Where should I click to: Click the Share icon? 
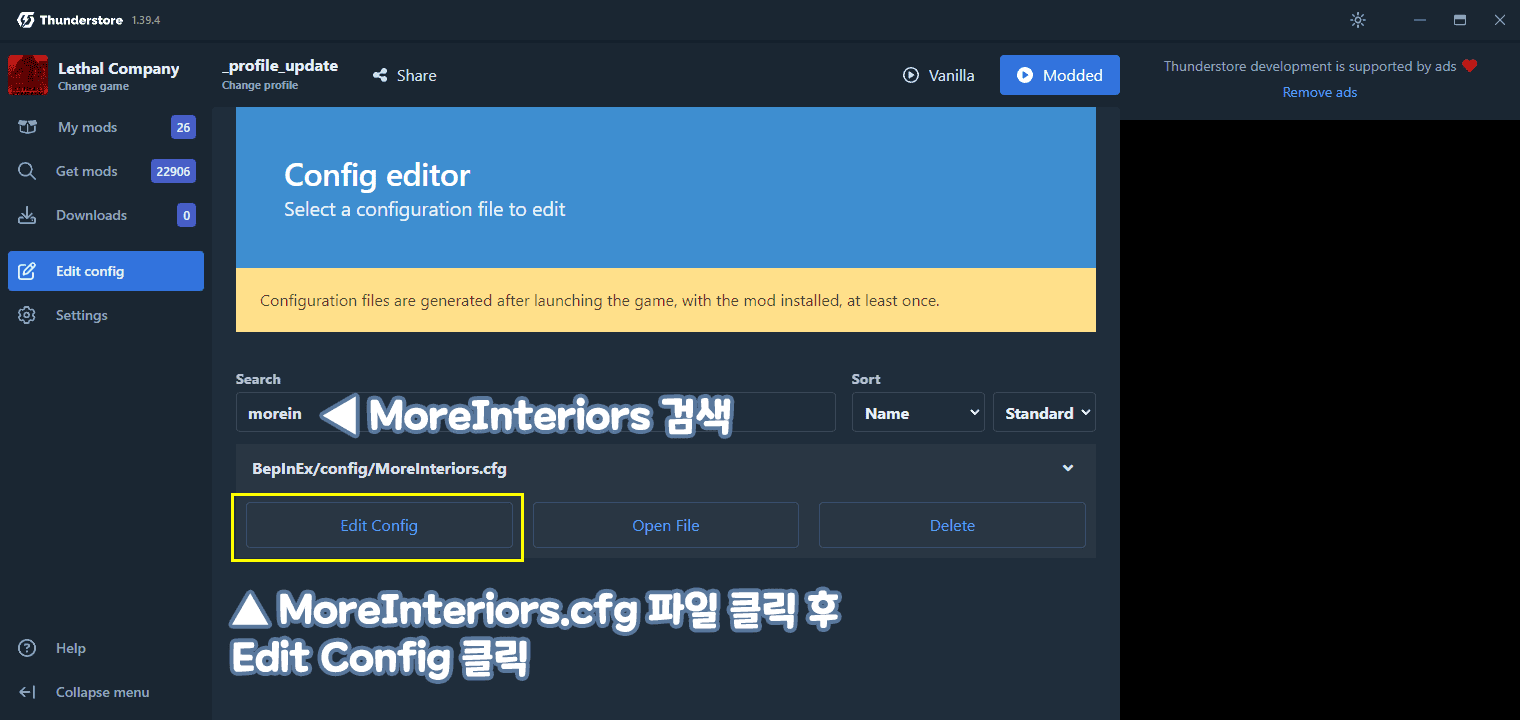pos(380,75)
